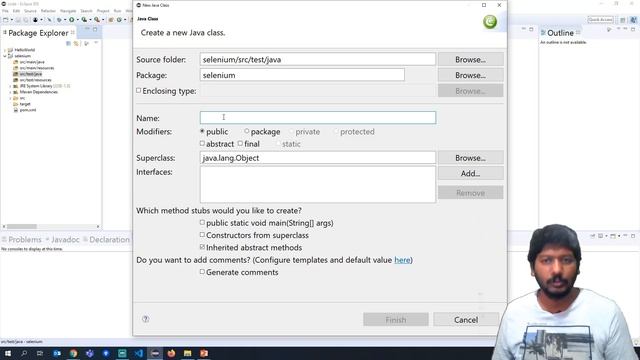Click Collapse All icon in Package Explorer
Viewport: 640px width, 360px height.
click(x=69, y=43)
